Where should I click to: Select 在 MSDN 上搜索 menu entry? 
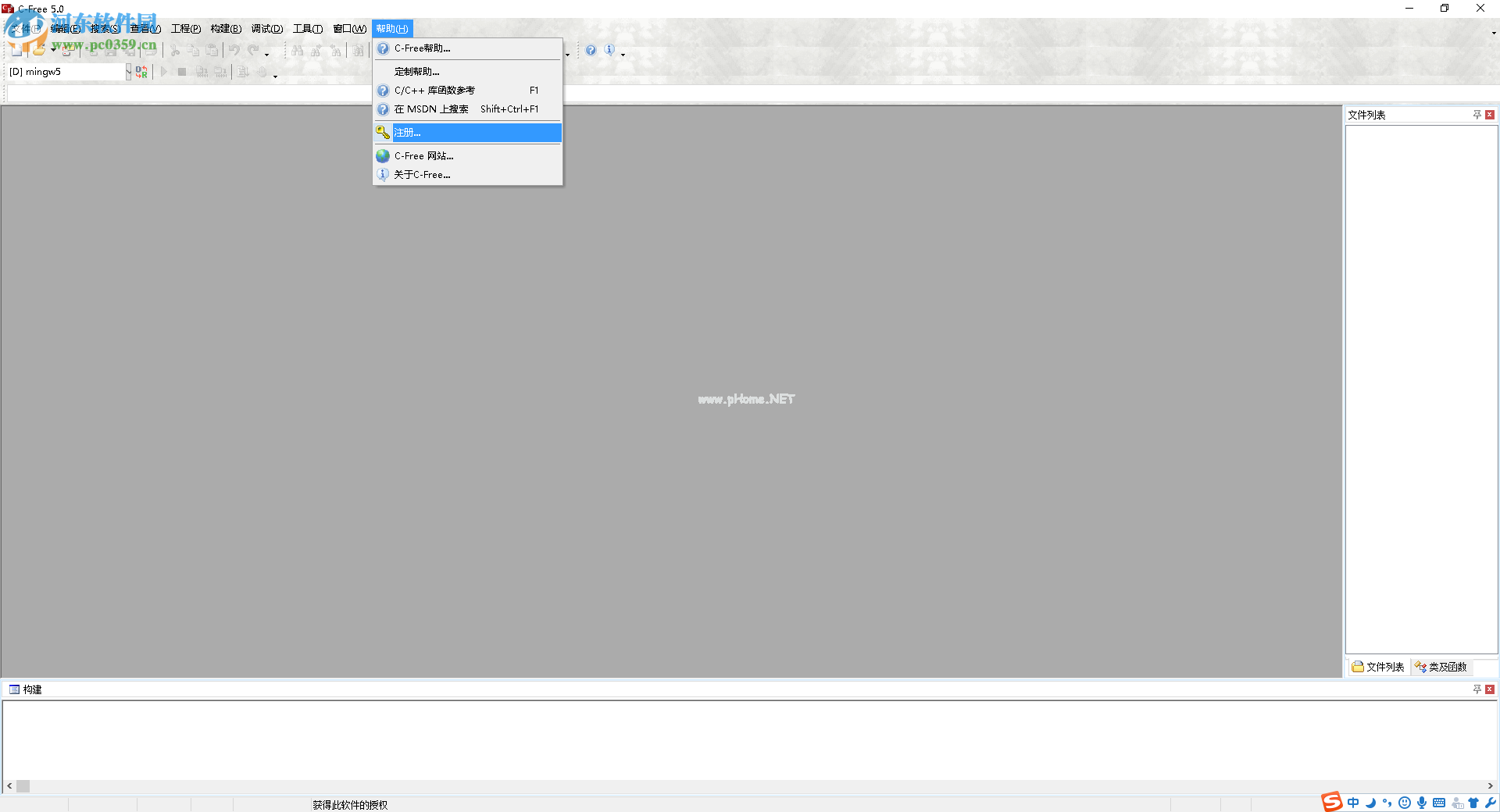(x=468, y=109)
